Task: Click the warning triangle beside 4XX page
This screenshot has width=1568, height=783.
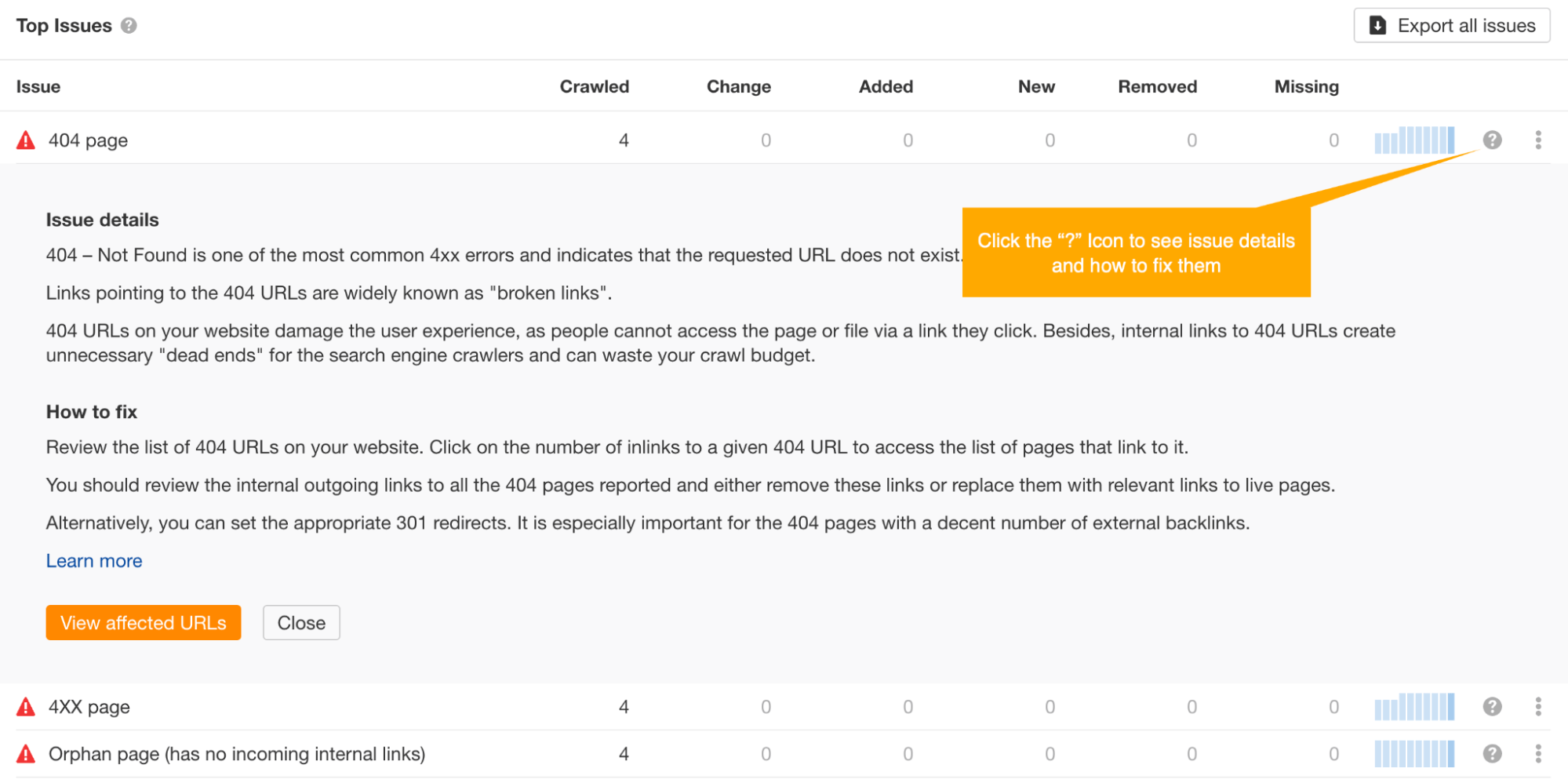Action: click(24, 706)
